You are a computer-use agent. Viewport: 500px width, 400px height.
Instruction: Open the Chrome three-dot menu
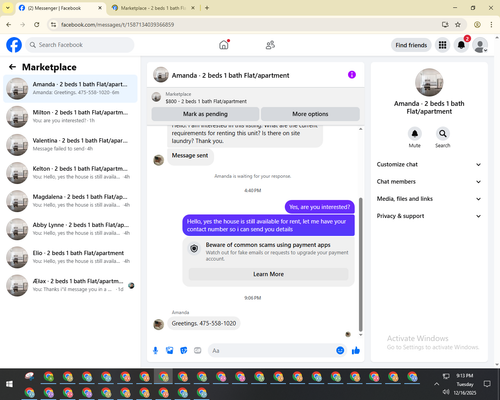tap(491, 25)
